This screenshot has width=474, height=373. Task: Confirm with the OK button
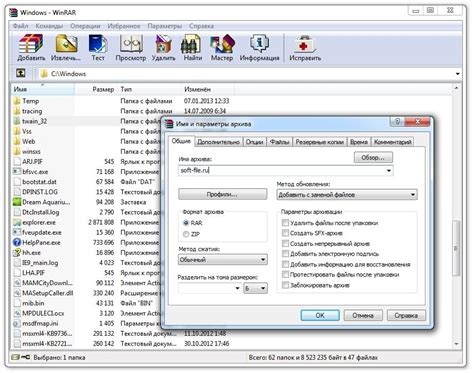(320, 315)
